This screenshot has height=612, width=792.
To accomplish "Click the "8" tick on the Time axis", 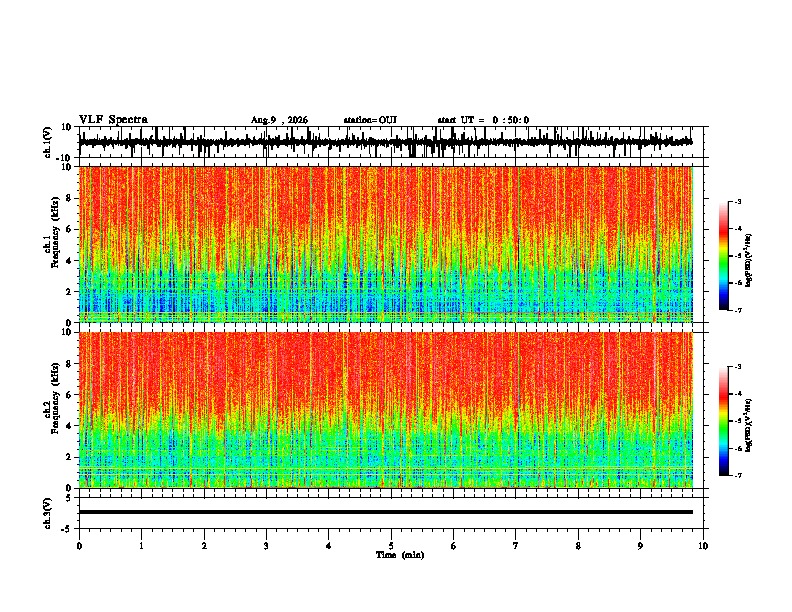I will pyautogui.click(x=578, y=546).
